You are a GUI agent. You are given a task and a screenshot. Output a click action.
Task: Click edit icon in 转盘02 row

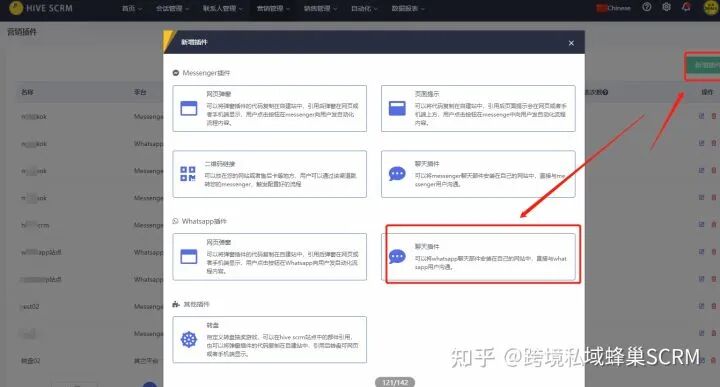(701, 360)
